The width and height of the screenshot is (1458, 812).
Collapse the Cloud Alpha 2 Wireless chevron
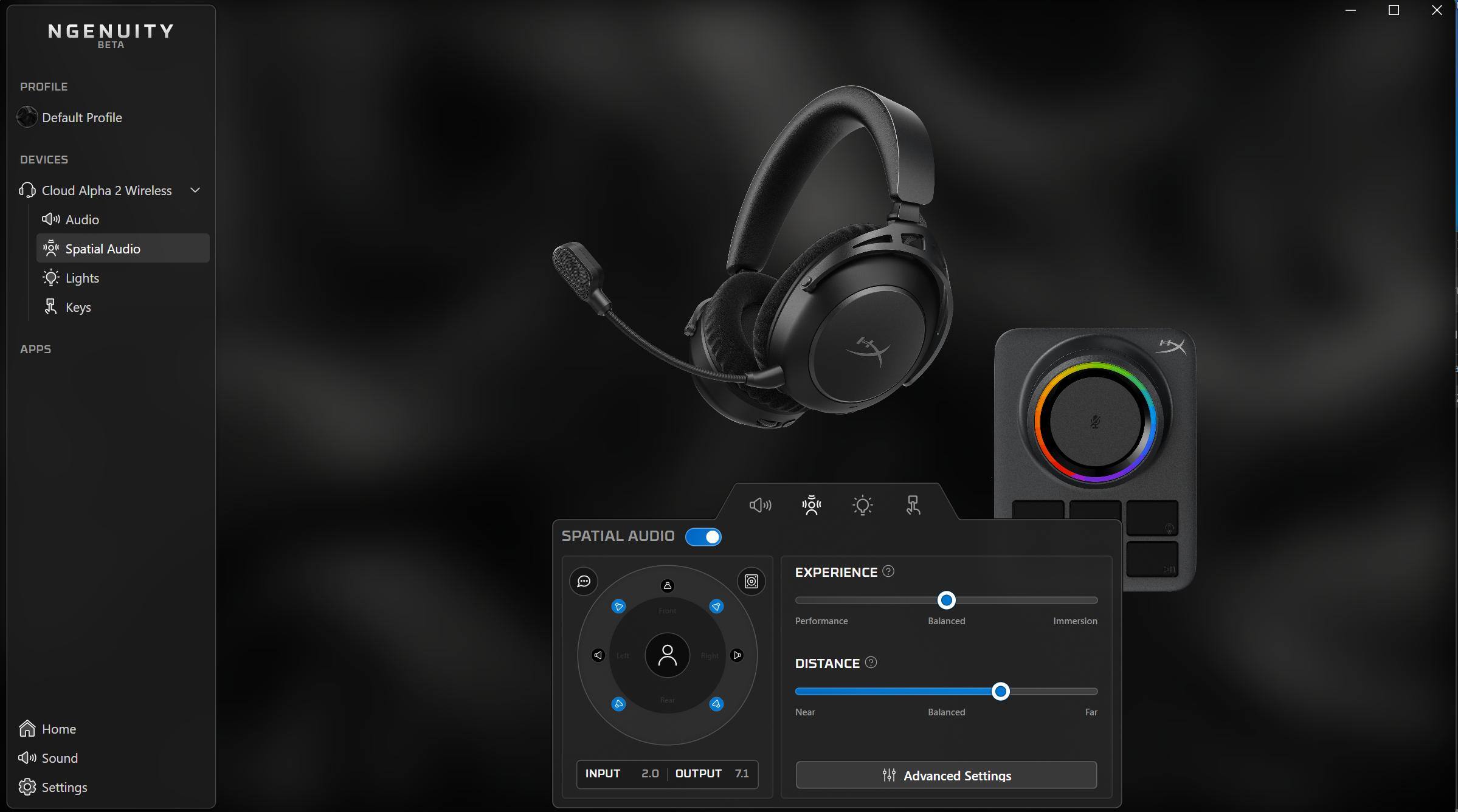195,190
